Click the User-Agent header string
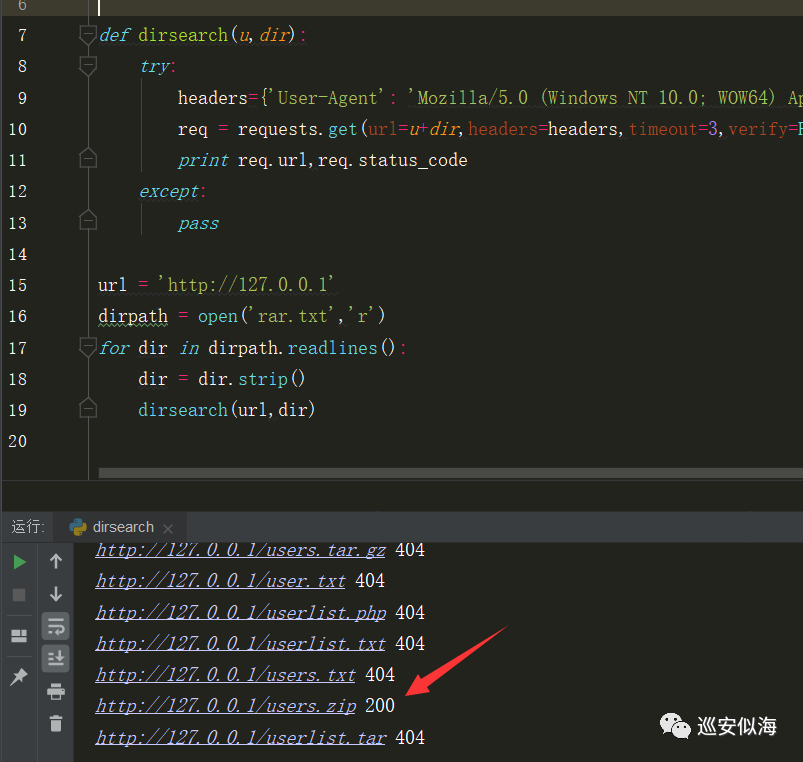The height and width of the screenshot is (762, 803). pyautogui.click(x=328, y=98)
